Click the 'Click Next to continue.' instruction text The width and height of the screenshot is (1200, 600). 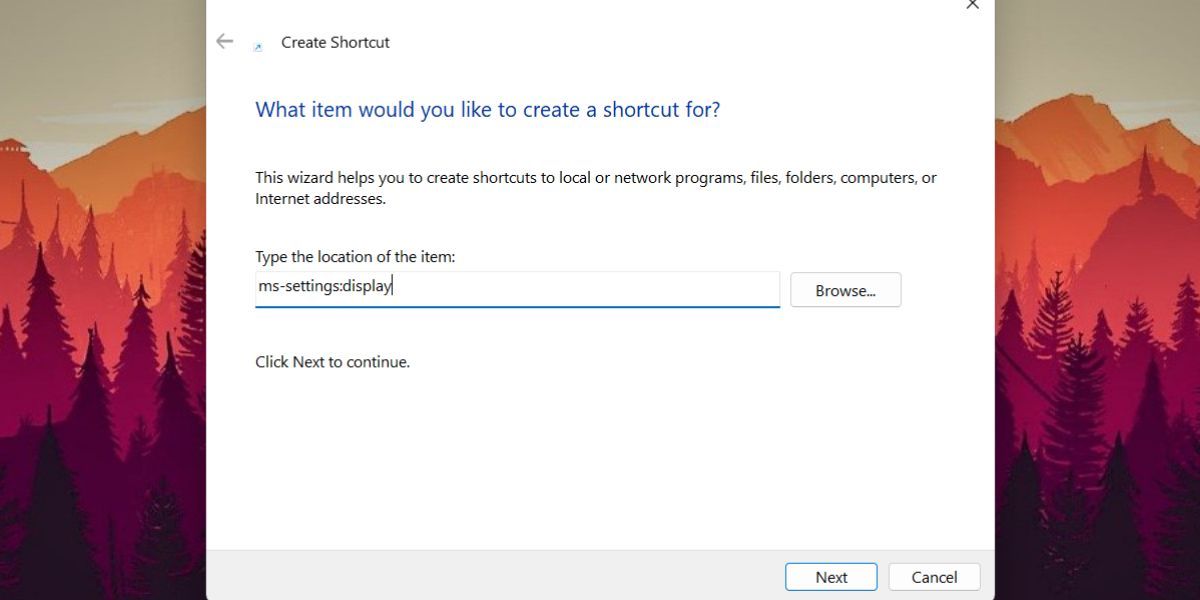click(332, 362)
